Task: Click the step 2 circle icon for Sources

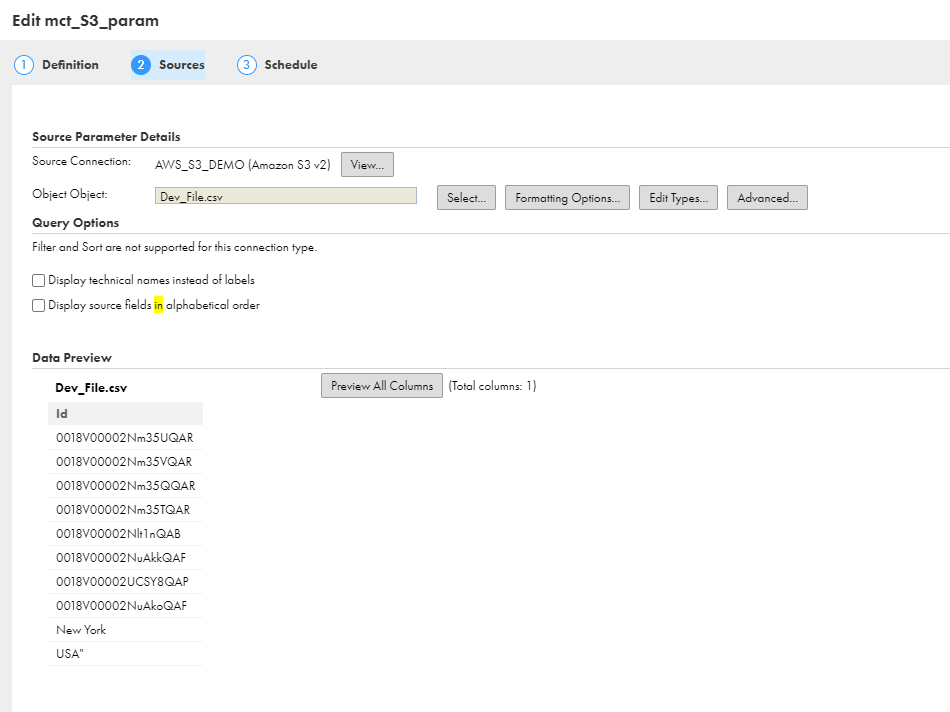Action: pos(141,65)
